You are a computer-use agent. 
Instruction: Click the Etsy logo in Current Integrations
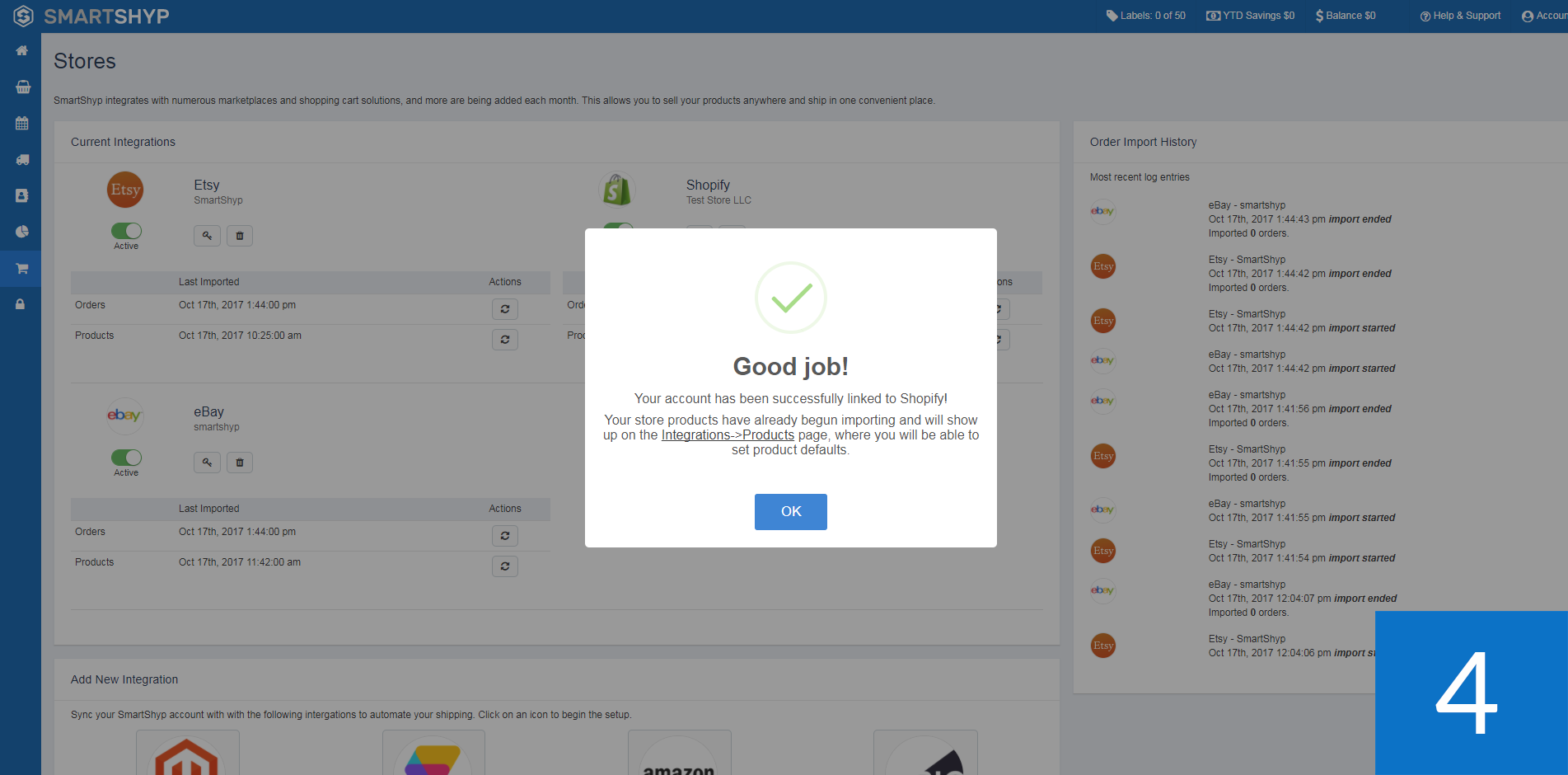coord(125,190)
